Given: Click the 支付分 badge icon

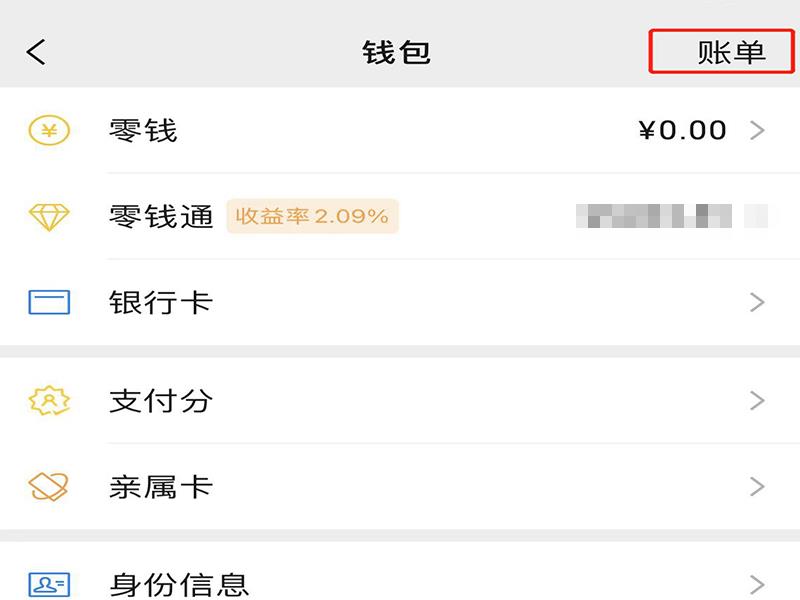Looking at the screenshot, I should (49, 401).
